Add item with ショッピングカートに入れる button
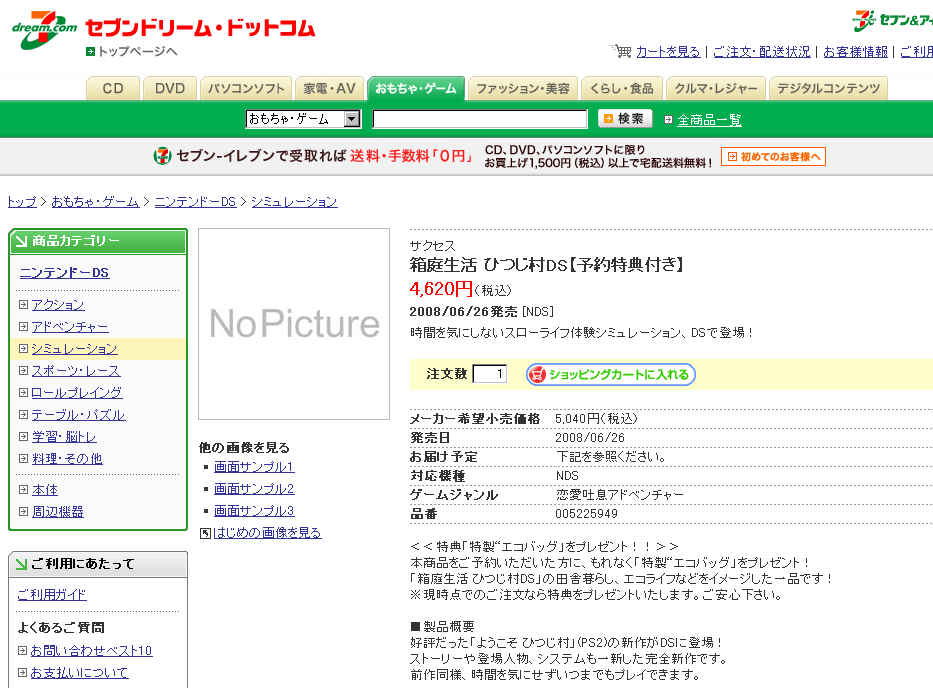The image size is (933, 688). [x=610, y=374]
